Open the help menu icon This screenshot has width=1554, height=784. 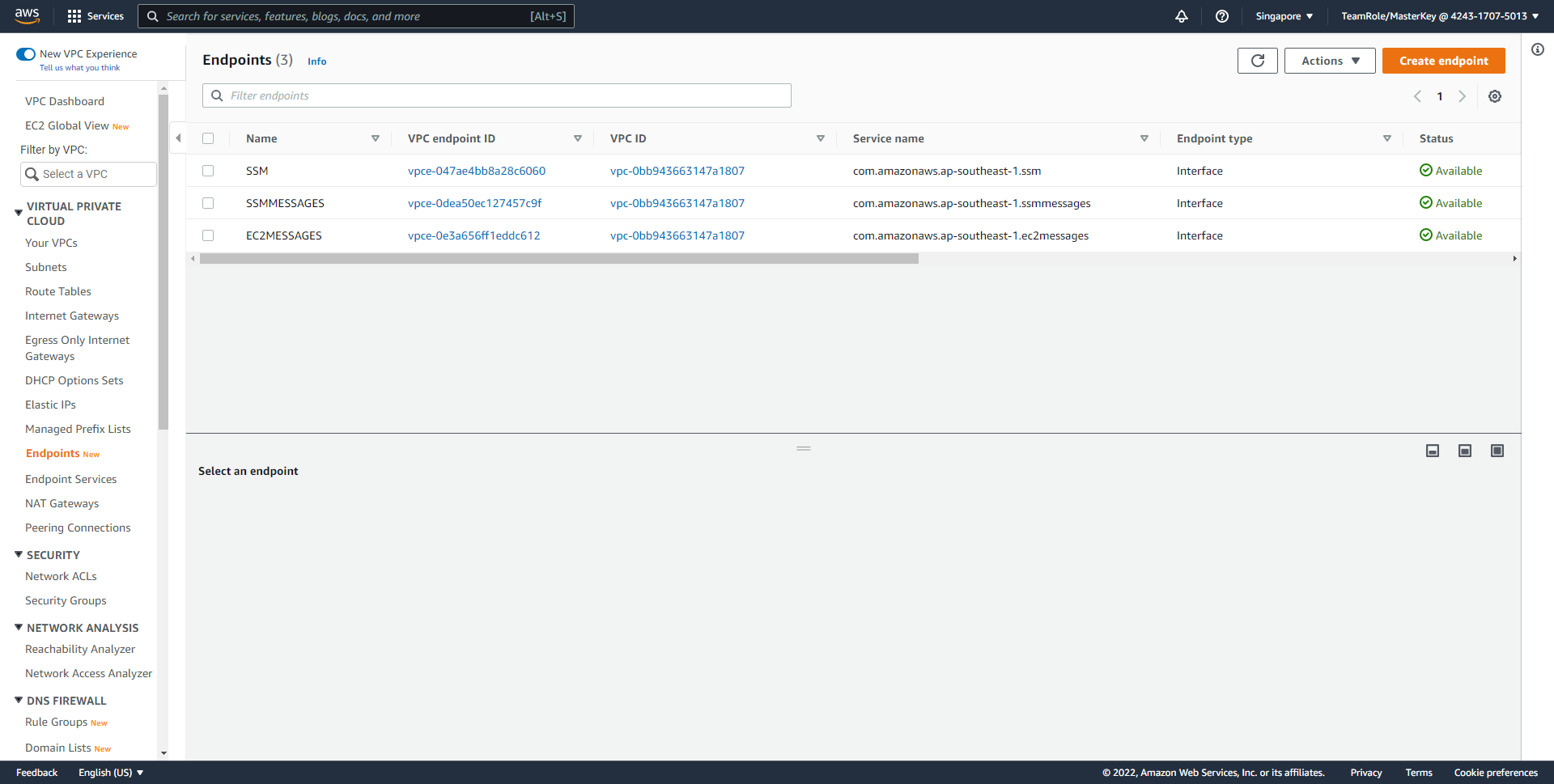click(1222, 16)
